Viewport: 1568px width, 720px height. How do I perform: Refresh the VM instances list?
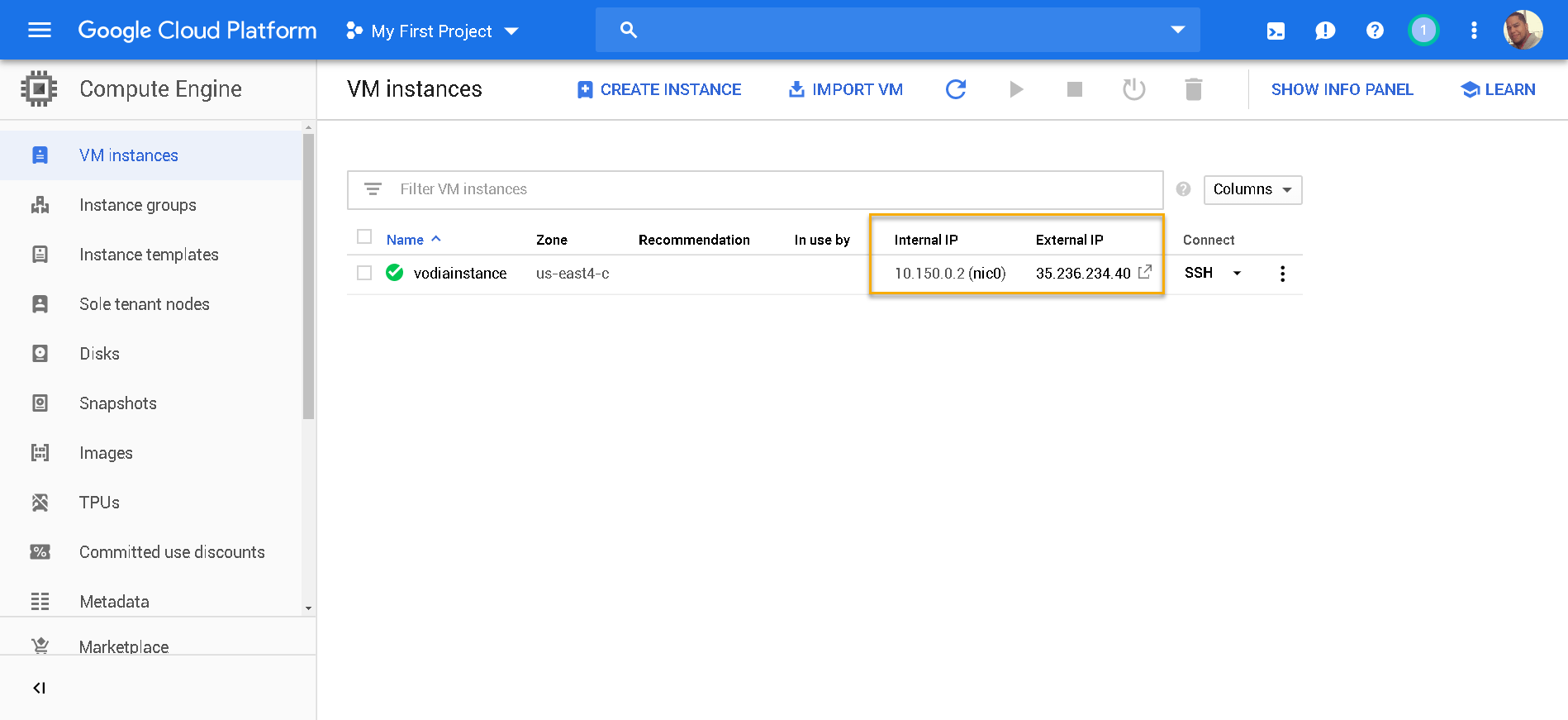(x=956, y=89)
